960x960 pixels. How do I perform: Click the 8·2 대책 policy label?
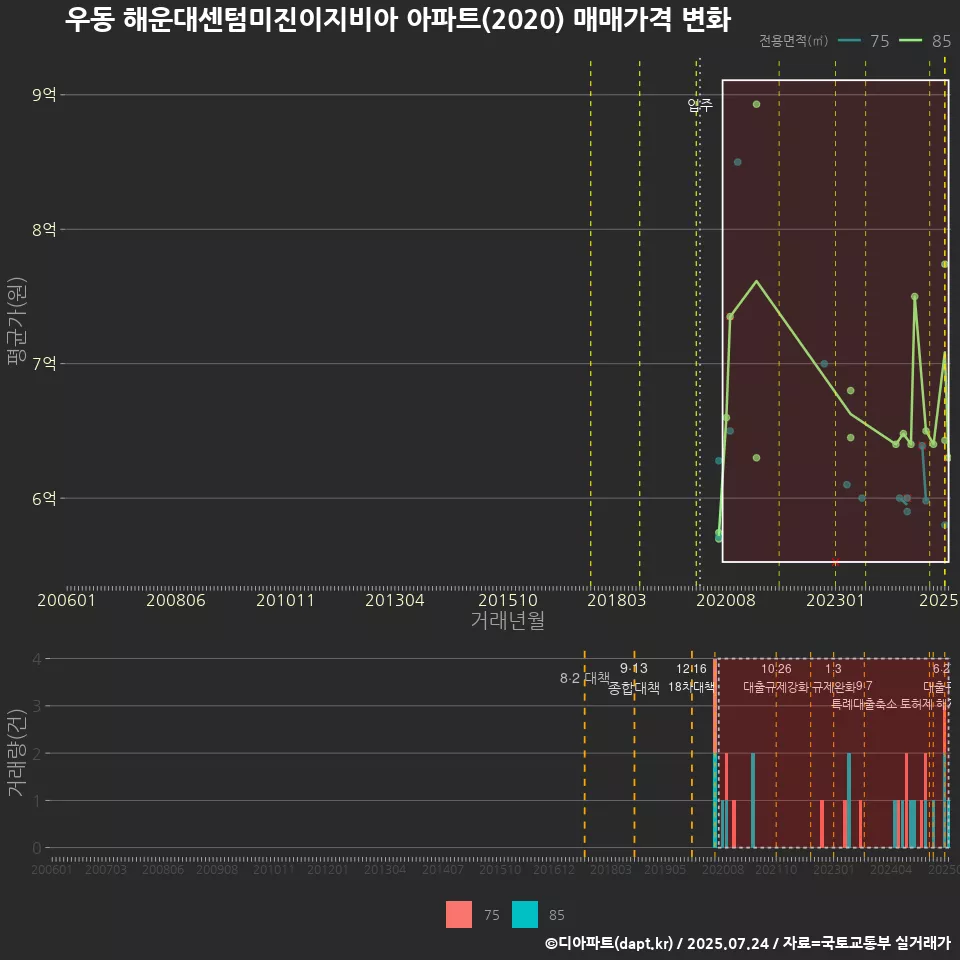(585, 678)
